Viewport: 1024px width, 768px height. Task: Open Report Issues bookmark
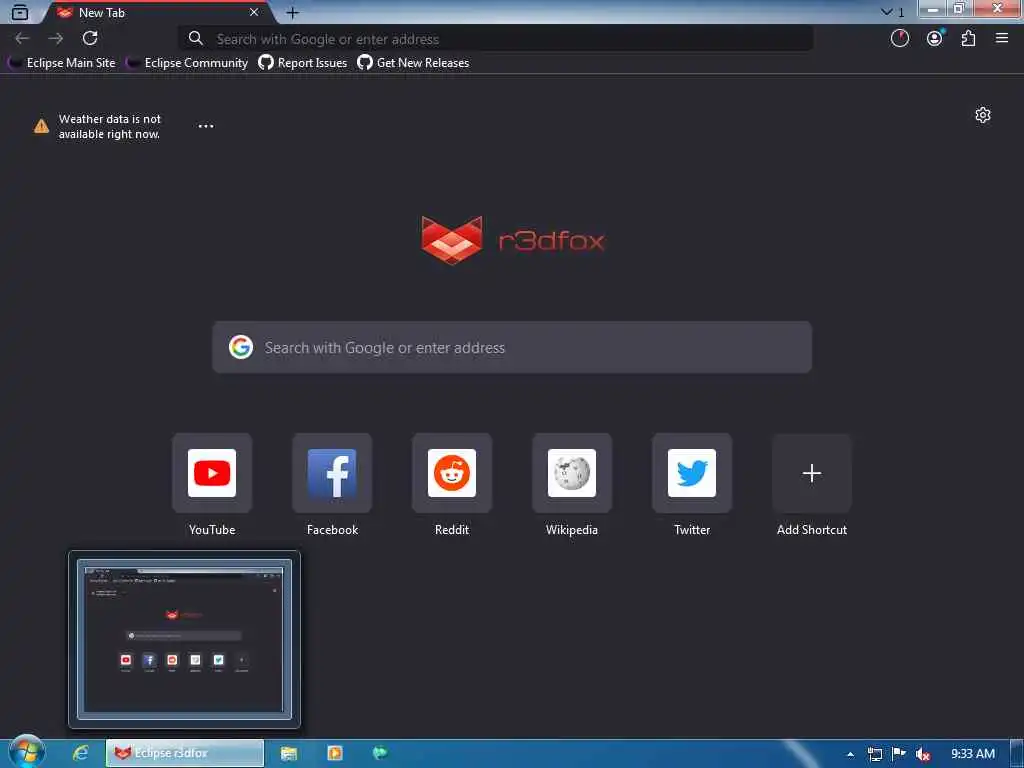click(303, 63)
